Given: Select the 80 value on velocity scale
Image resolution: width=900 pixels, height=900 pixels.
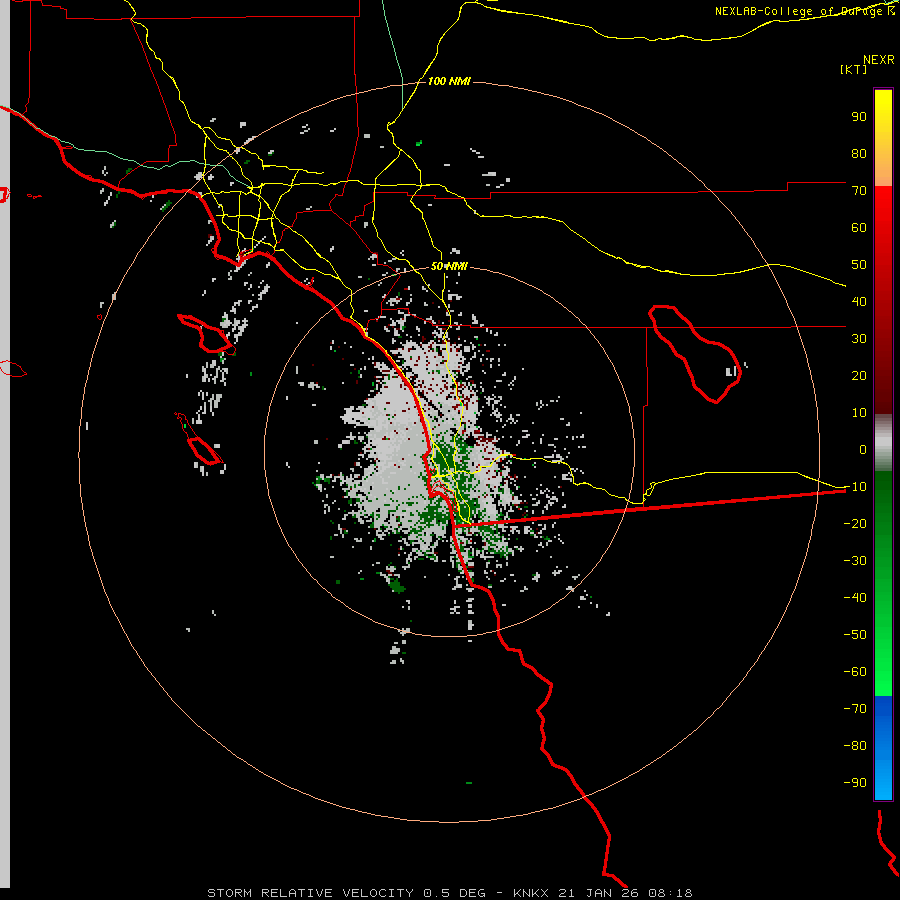Looking at the screenshot, I should [859, 153].
